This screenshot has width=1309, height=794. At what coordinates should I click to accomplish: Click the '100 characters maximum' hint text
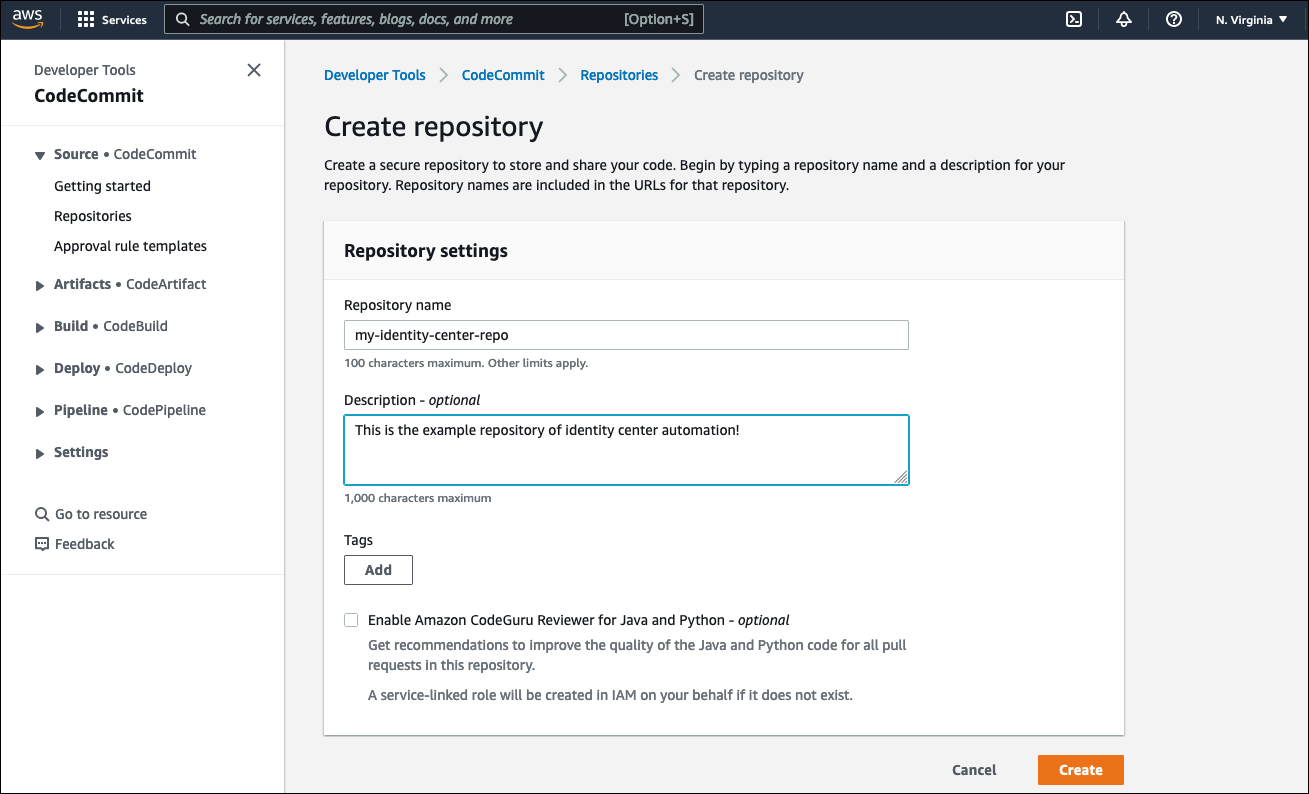point(466,363)
